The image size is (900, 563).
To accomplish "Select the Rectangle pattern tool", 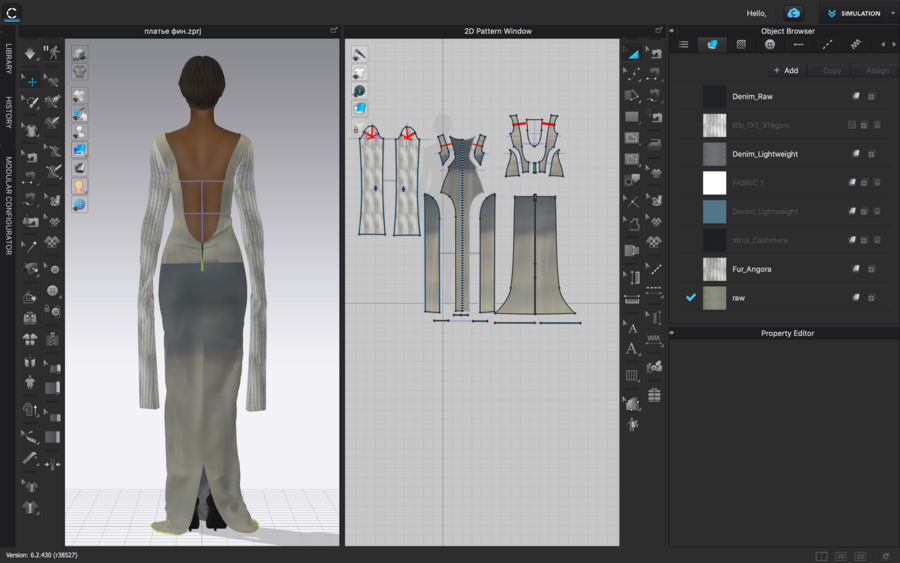I will pos(632,117).
